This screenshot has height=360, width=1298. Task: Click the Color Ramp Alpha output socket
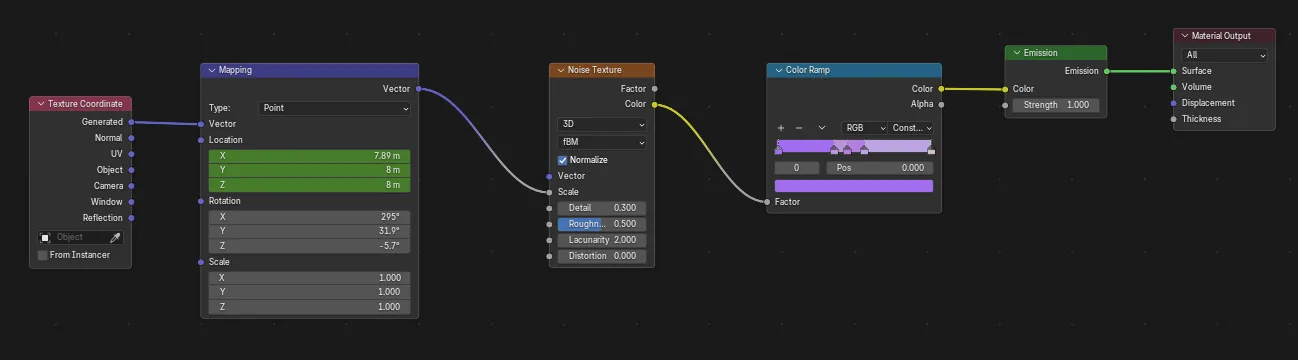(941, 105)
